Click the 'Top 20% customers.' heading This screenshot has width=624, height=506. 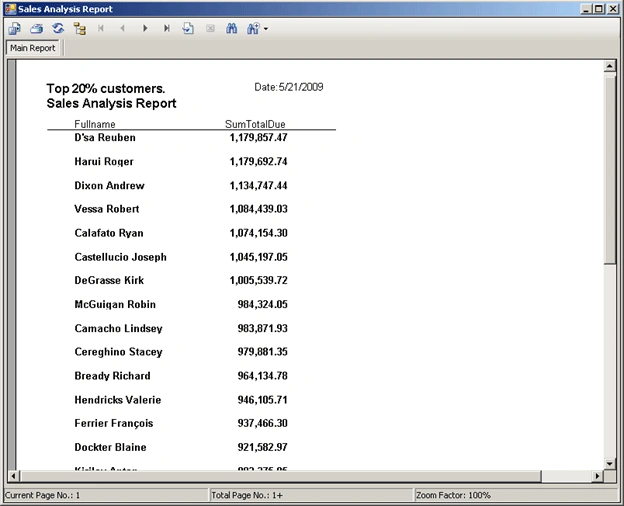click(106, 88)
